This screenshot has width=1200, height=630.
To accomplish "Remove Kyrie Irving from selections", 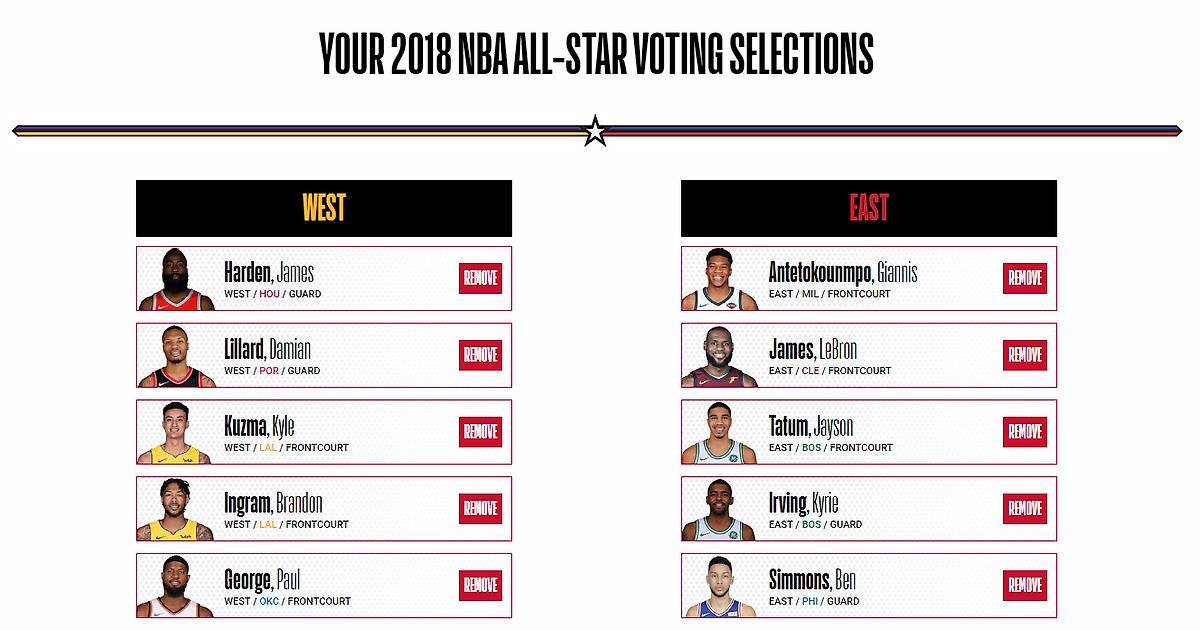I will point(1024,508).
